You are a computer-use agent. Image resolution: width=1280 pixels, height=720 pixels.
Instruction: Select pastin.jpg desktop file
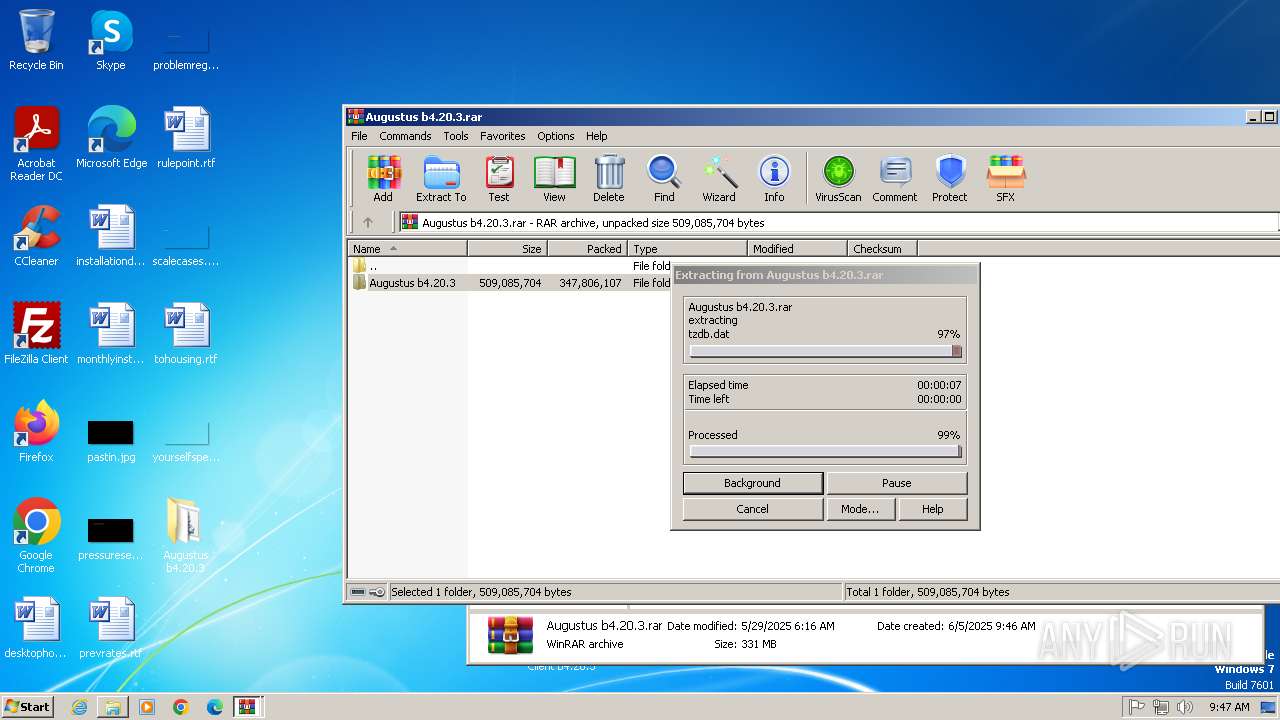[x=111, y=438]
